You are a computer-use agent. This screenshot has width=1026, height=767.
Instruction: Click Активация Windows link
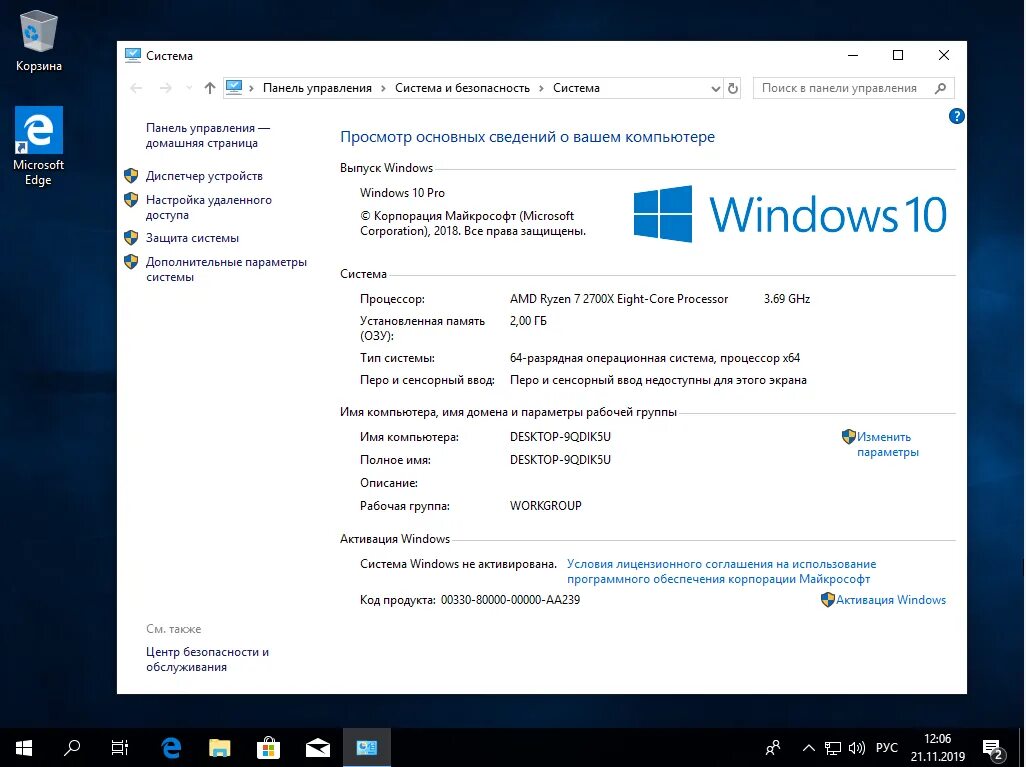pyautogui.click(x=891, y=599)
